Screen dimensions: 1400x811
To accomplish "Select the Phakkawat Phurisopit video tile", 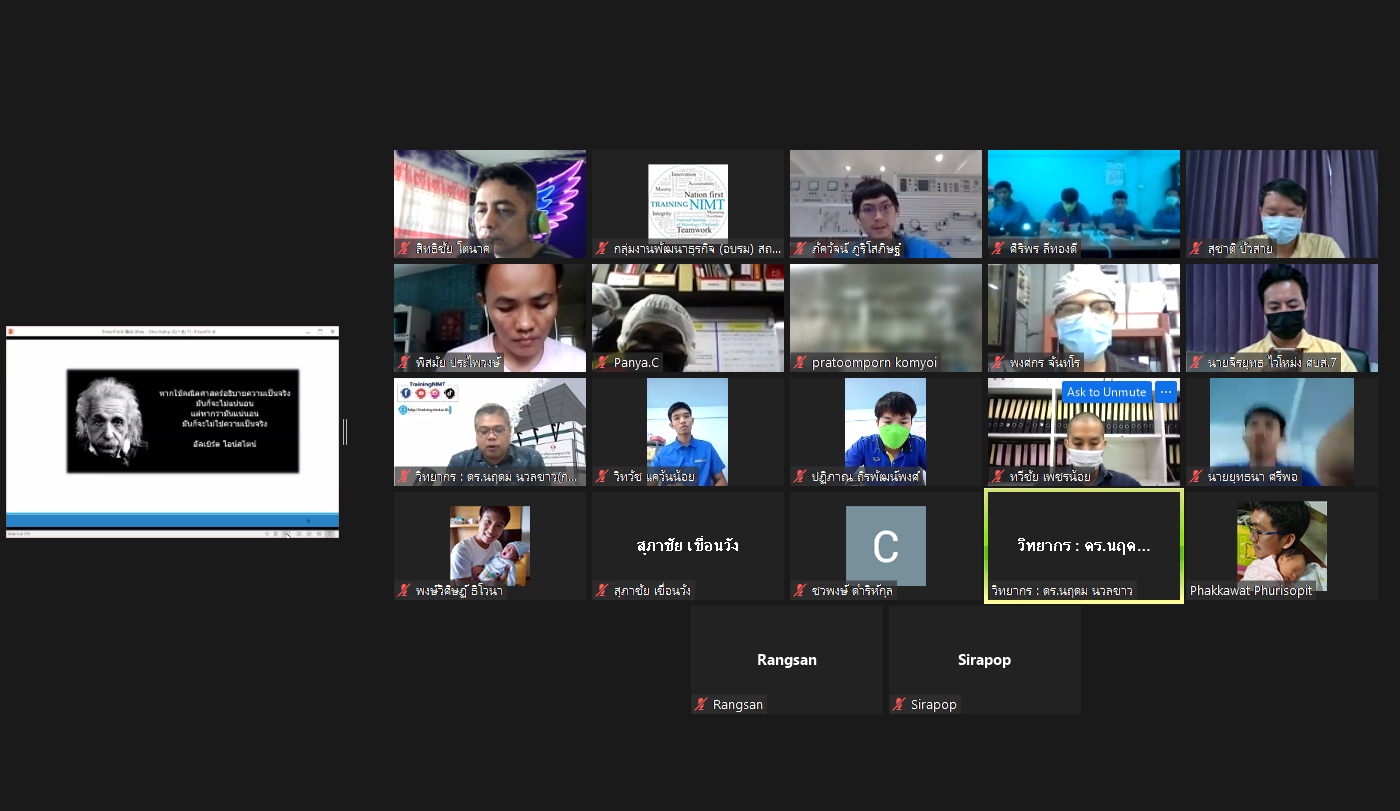I will coord(1281,545).
